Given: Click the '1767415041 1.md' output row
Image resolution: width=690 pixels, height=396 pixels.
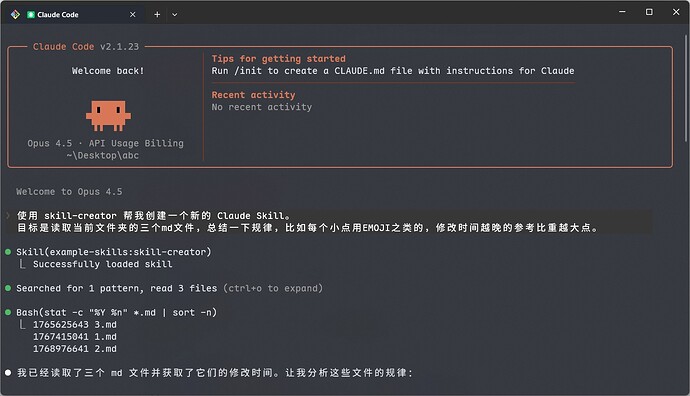Looking at the screenshot, I should 75,337.
